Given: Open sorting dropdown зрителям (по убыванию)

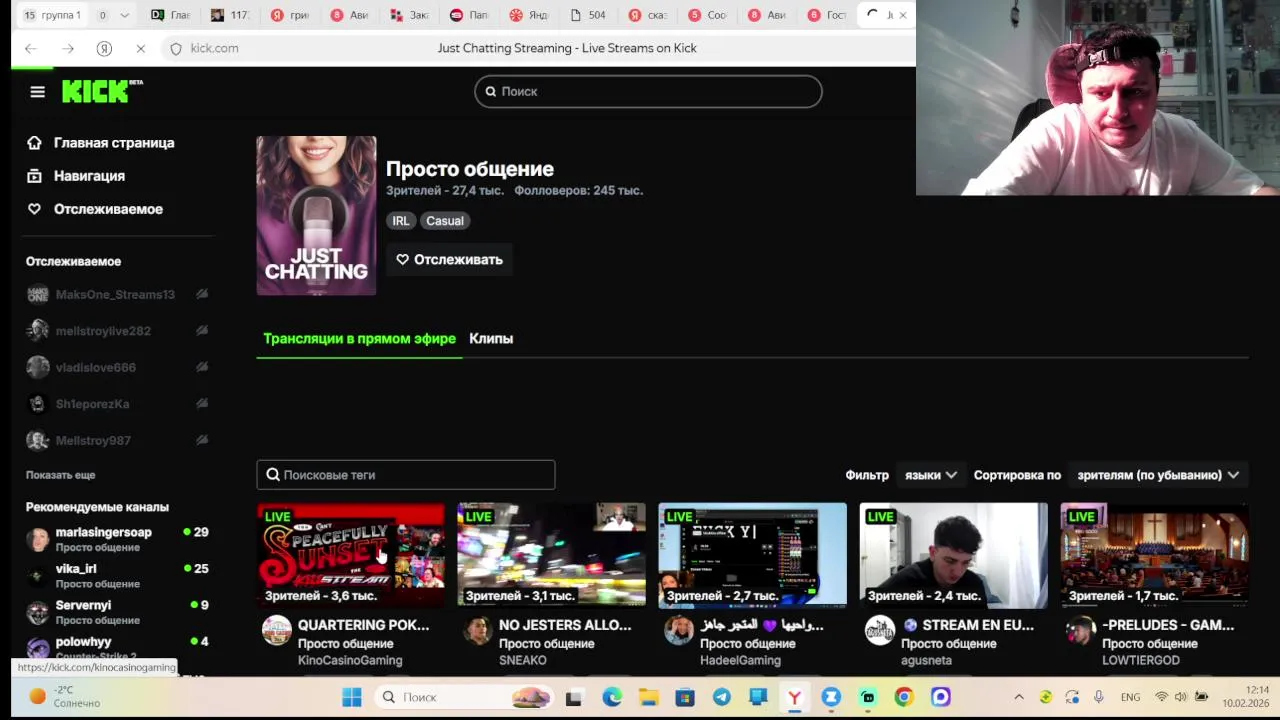Looking at the screenshot, I should point(1158,475).
